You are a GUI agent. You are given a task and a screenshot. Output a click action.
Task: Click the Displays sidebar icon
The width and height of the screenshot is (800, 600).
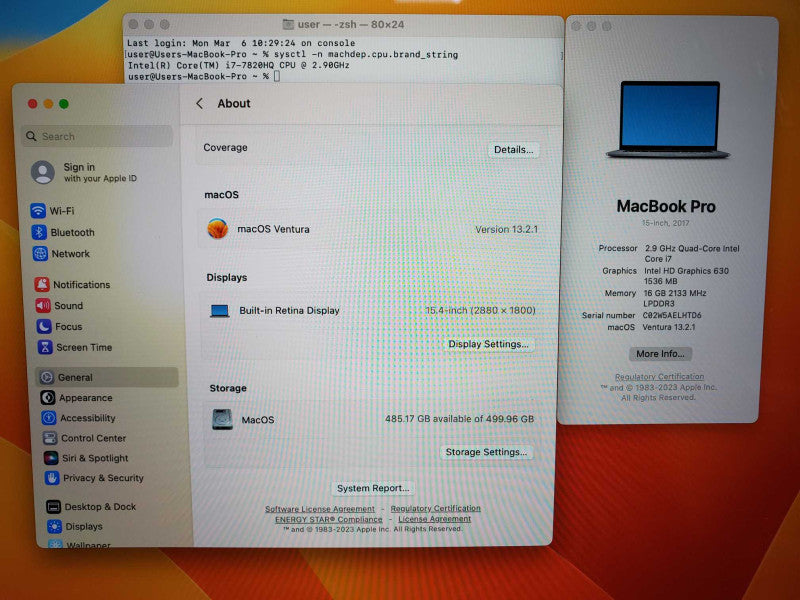tap(54, 526)
